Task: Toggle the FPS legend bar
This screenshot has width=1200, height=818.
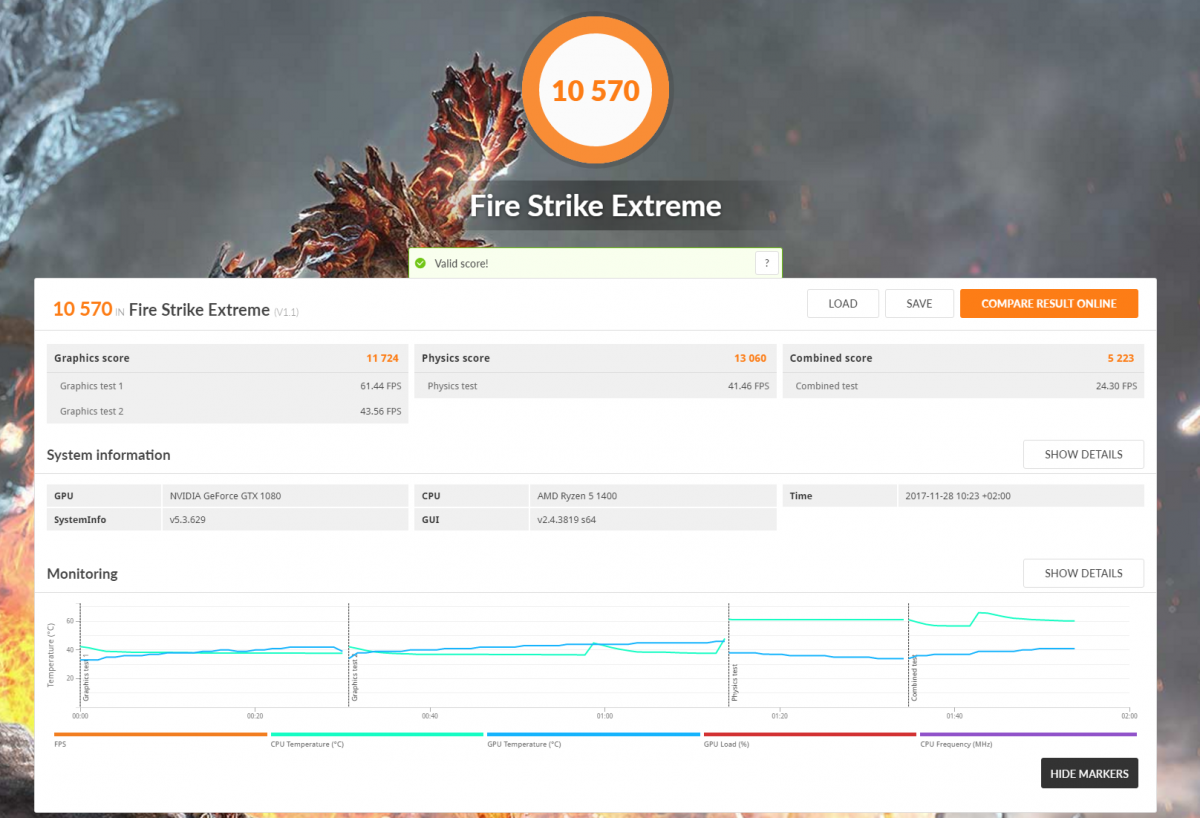Action: click(161, 734)
